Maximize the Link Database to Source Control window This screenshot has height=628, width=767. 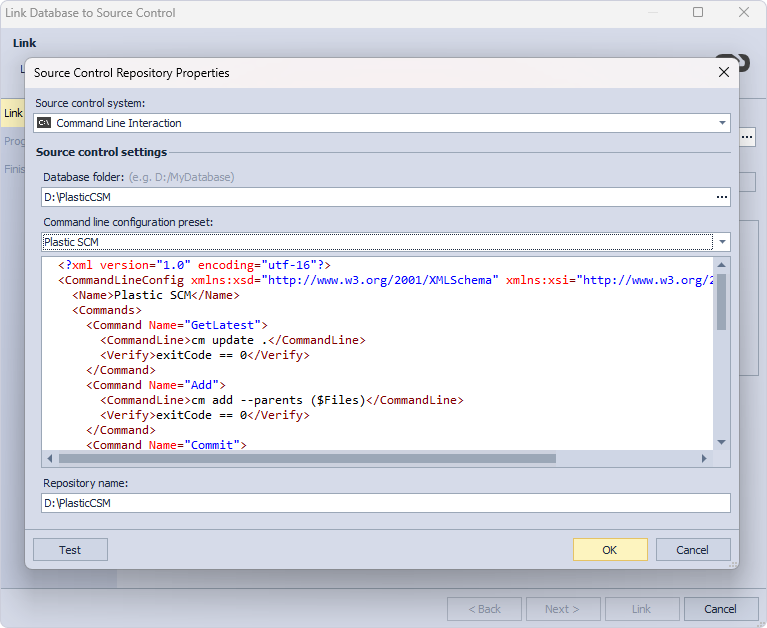click(x=698, y=13)
